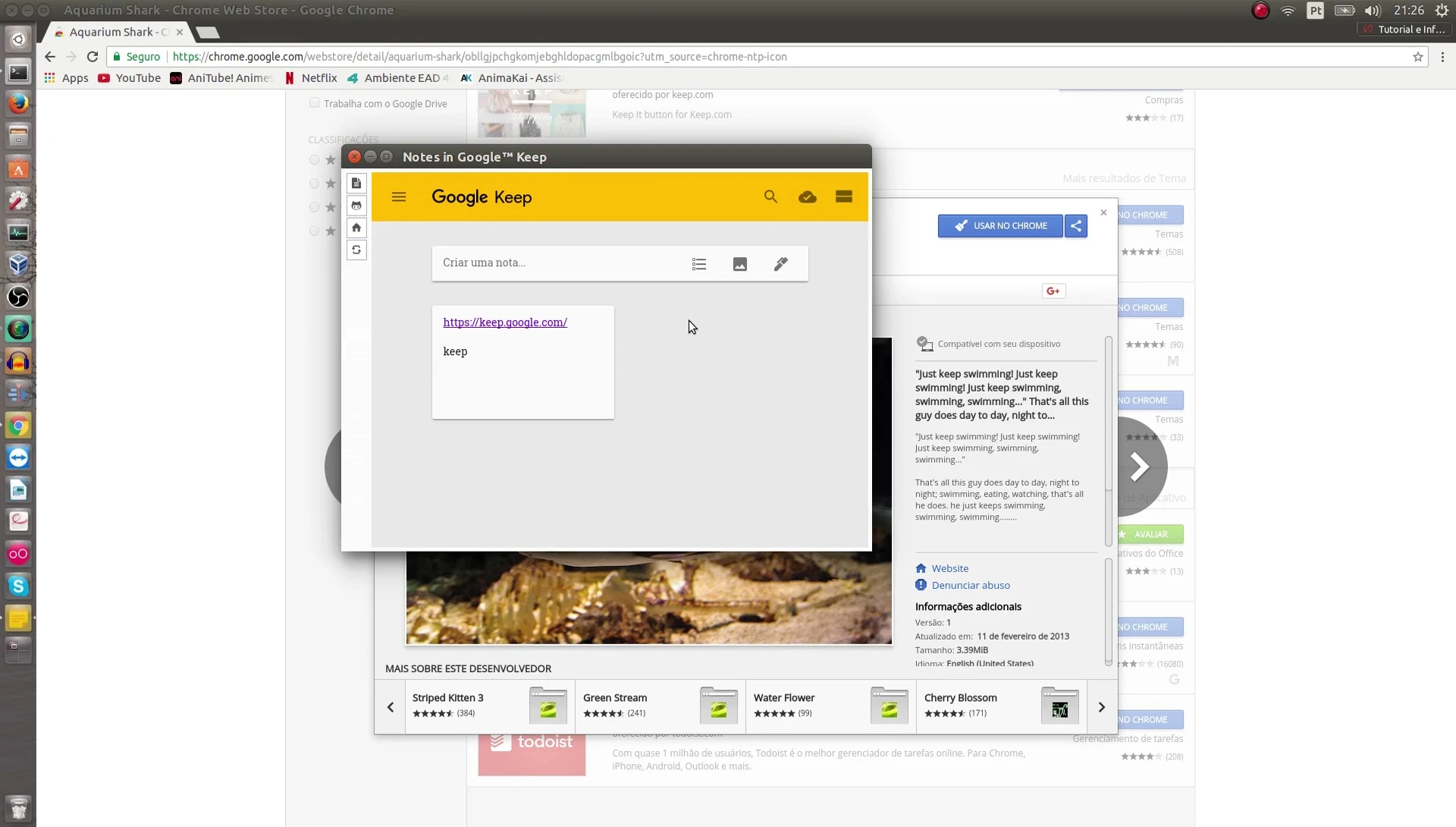Select the third star rating radio button
Screen dimensions: 1456x827
point(314,207)
